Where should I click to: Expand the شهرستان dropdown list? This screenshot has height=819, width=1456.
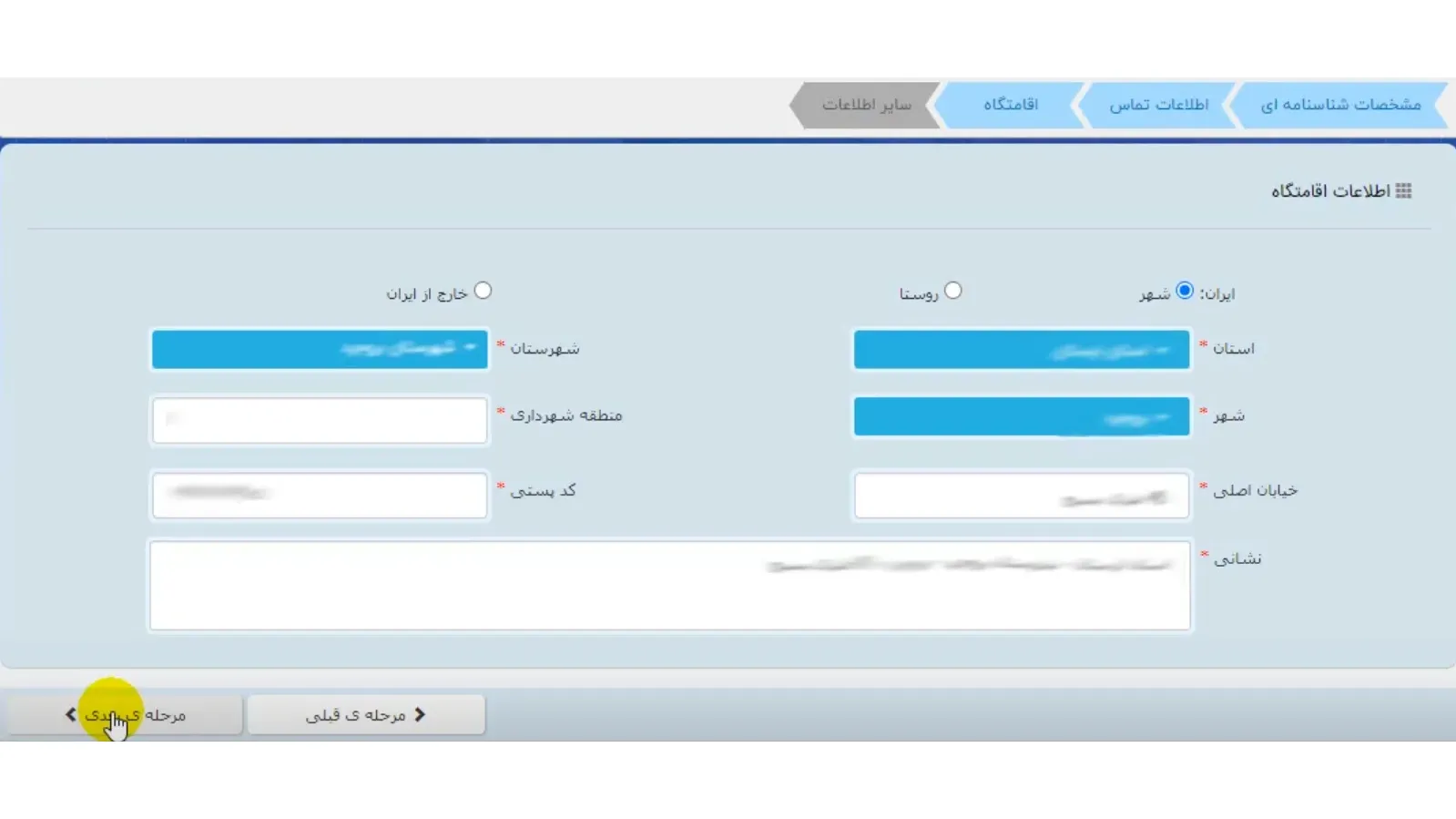coord(320,350)
